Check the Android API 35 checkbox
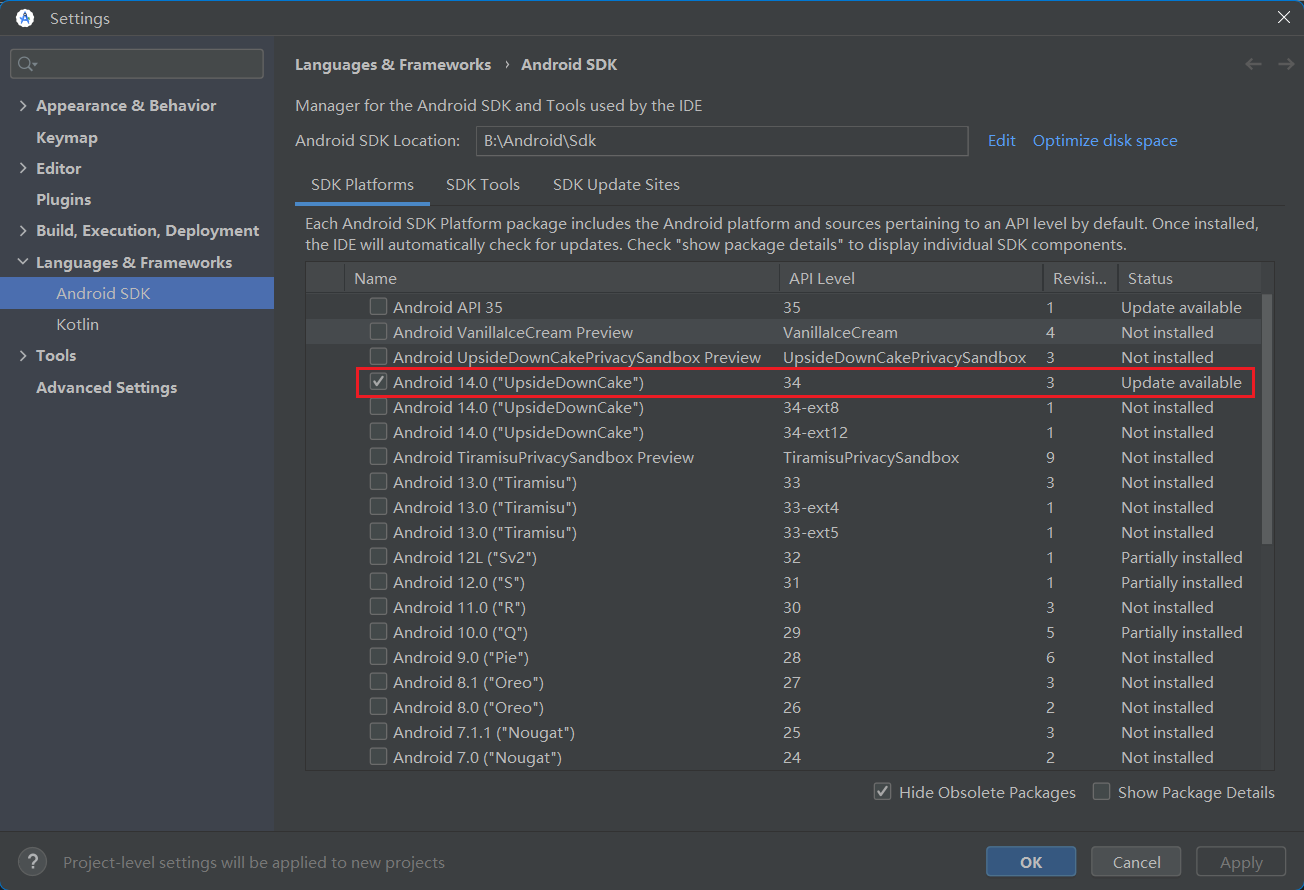 (x=378, y=307)
